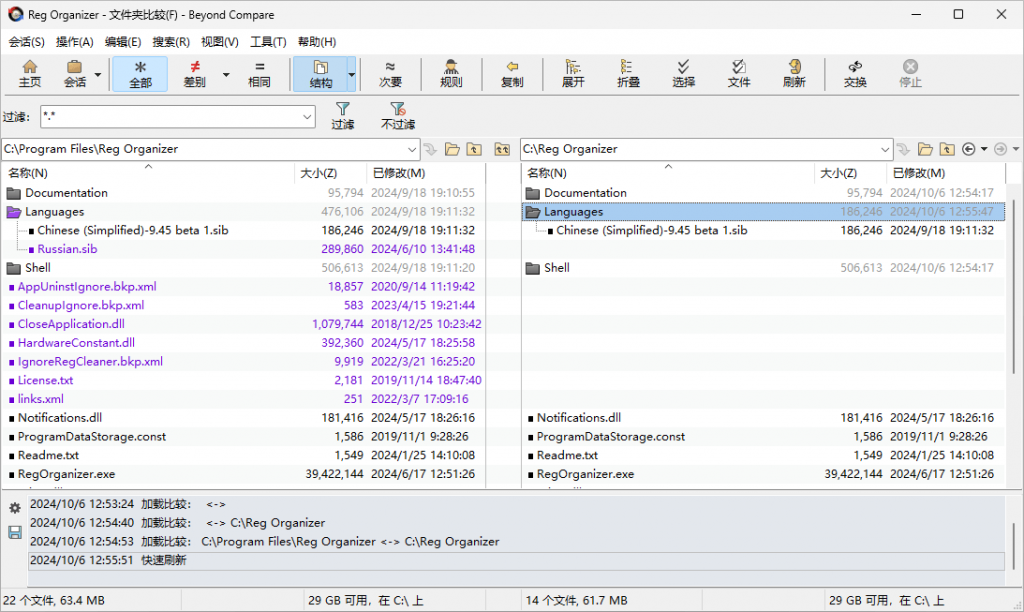1024x612 pixels.
Task: Open the 会话 toolbar dropdown arrow
Action: pyautogui.click(x=98, y=74)
